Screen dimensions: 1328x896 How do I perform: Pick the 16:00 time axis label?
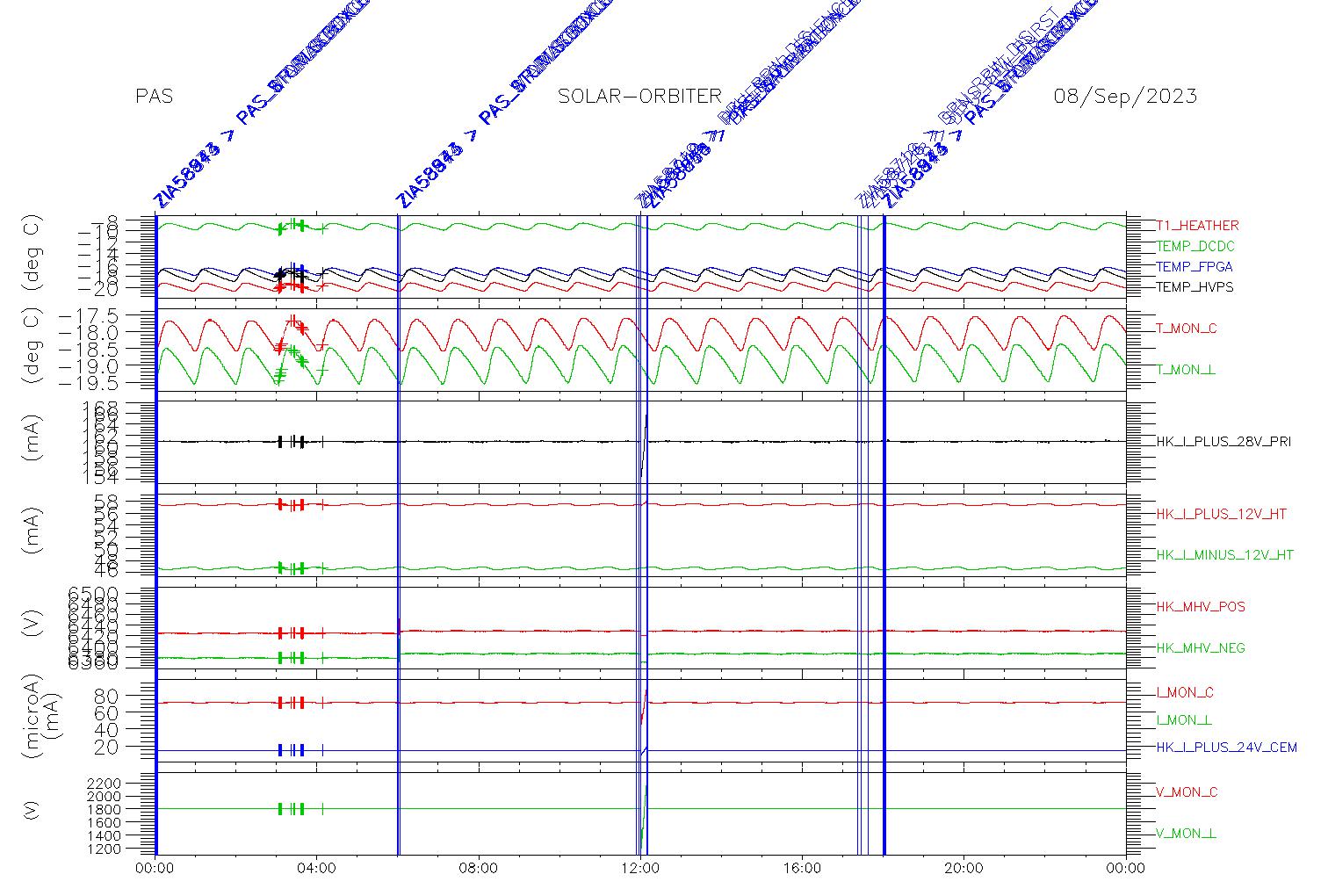pos(802,869)
